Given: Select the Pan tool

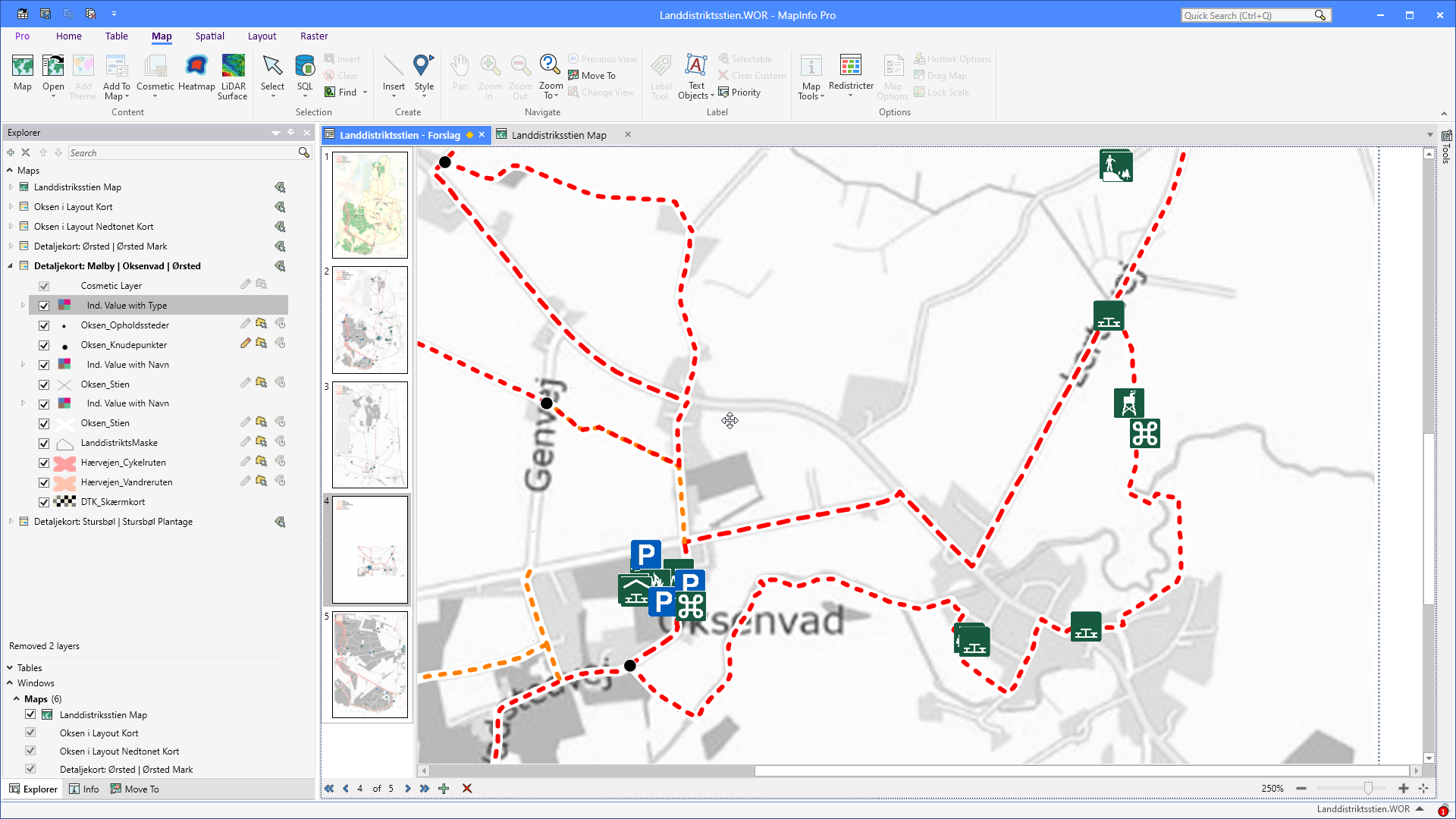Looking at the screenshot, I should click(460, 72).
